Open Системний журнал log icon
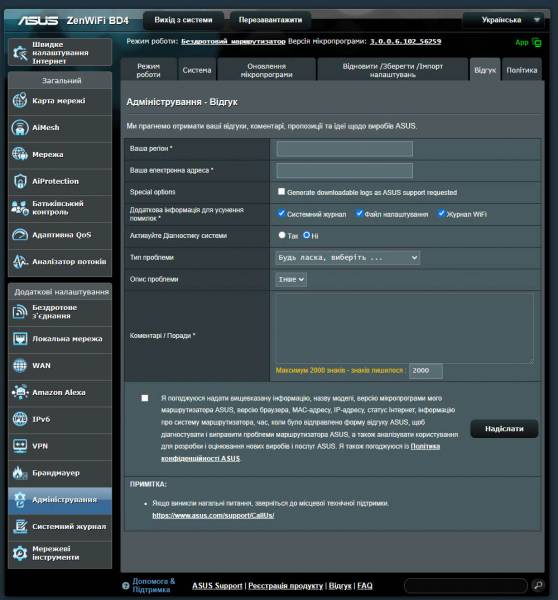This screenshot has height=600, width=558. pyautogui.click(x=20, y=527)
